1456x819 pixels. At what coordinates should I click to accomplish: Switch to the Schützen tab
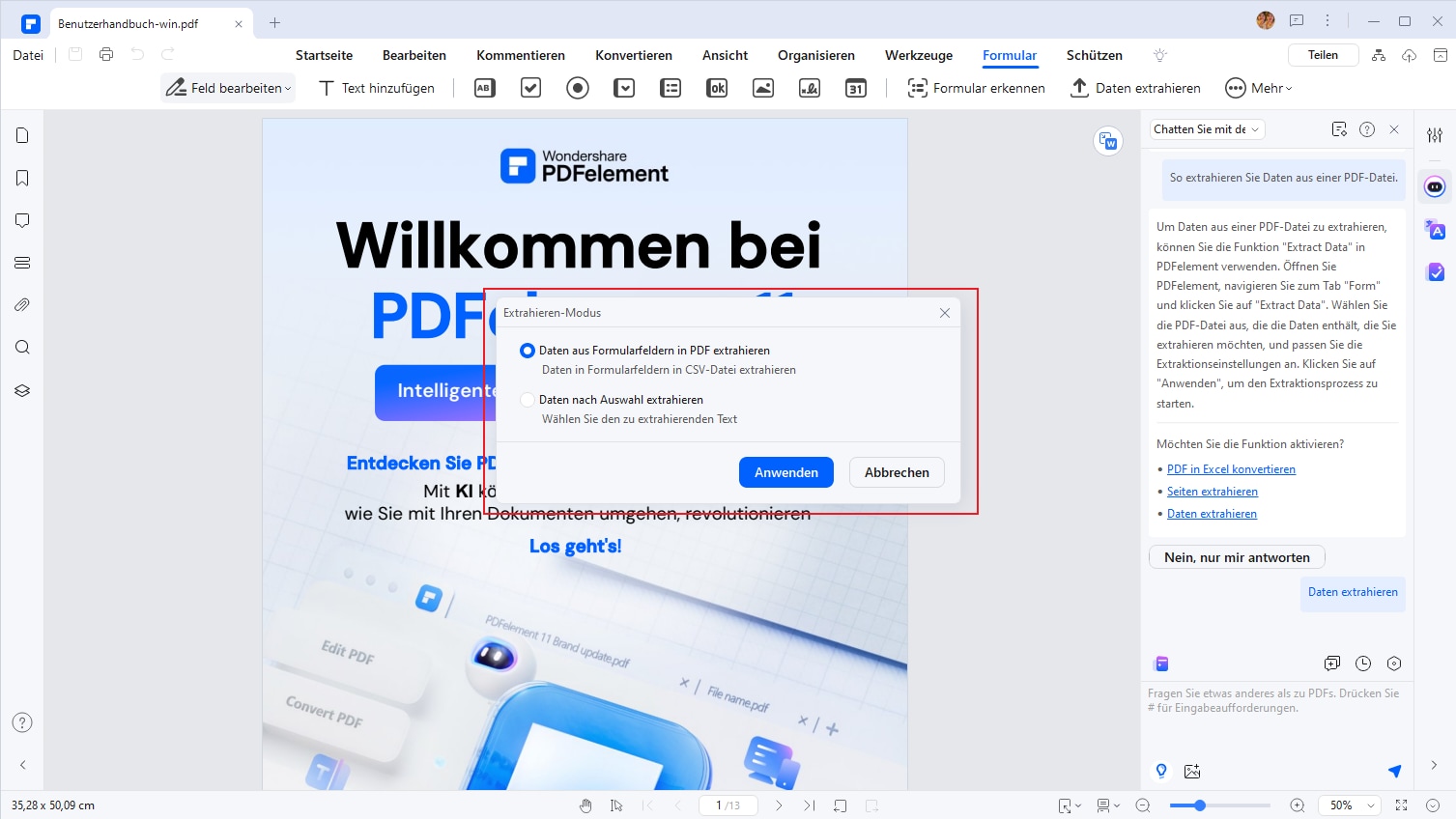[1095, 55]
